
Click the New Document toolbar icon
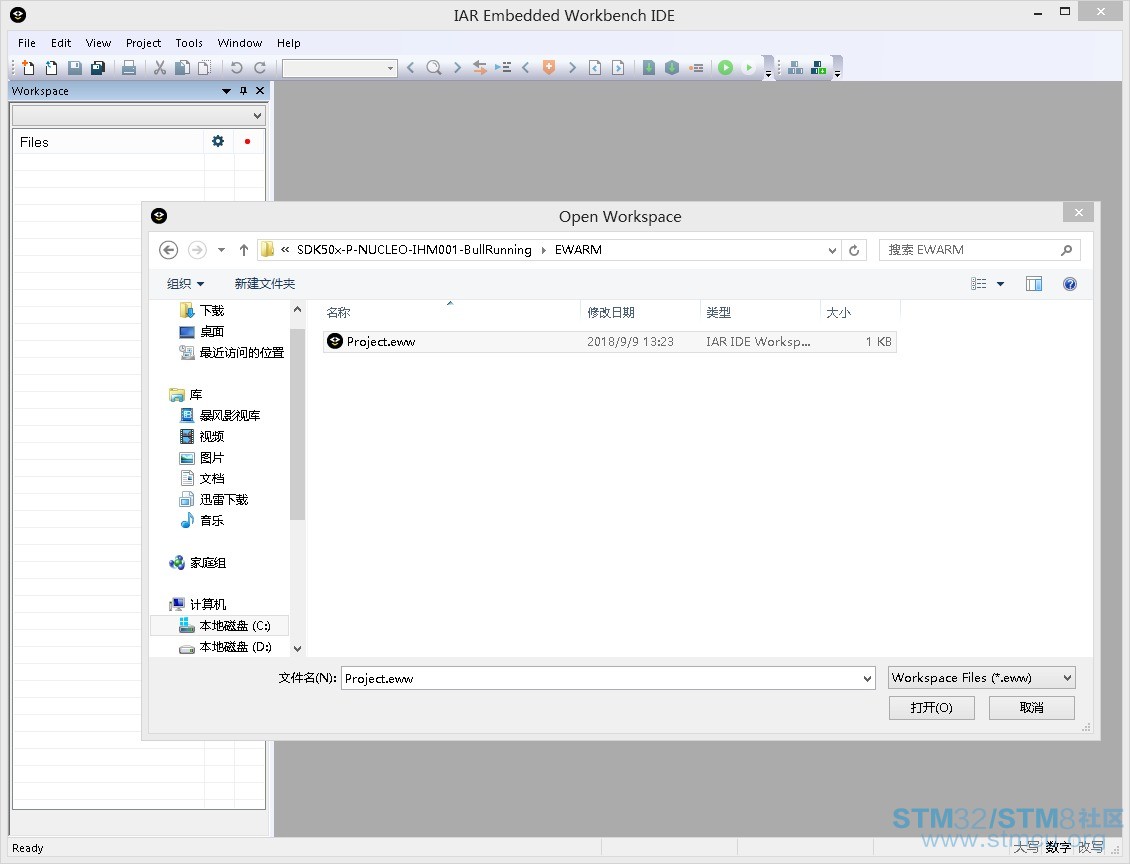[x=28, y=68]
